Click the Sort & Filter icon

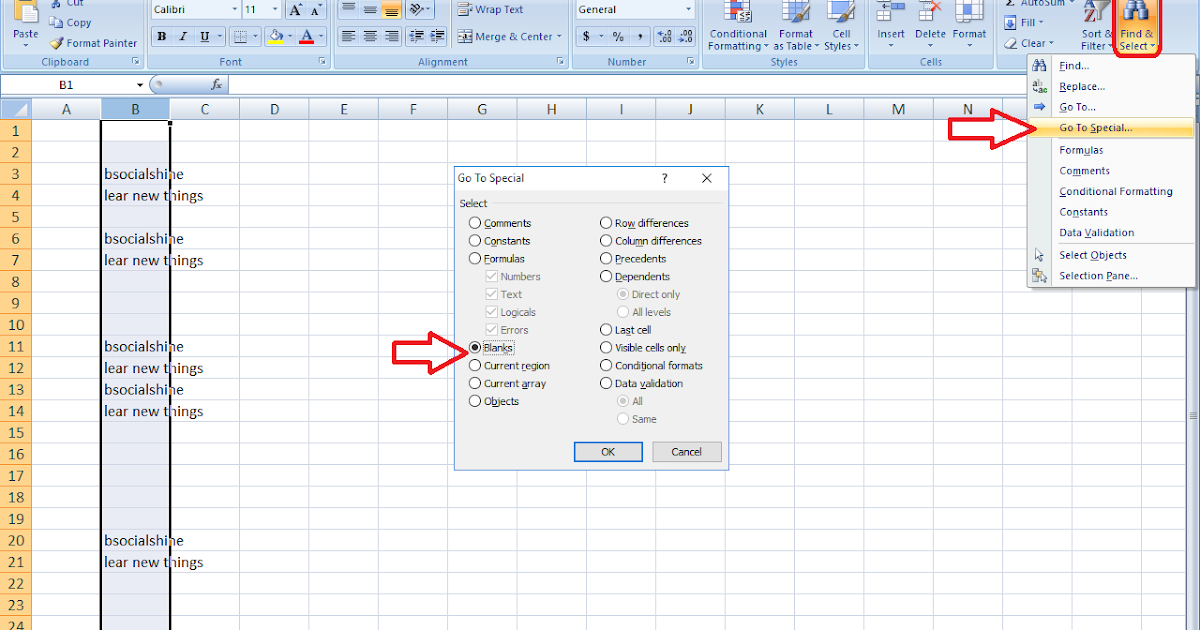tap(1096, 27)
